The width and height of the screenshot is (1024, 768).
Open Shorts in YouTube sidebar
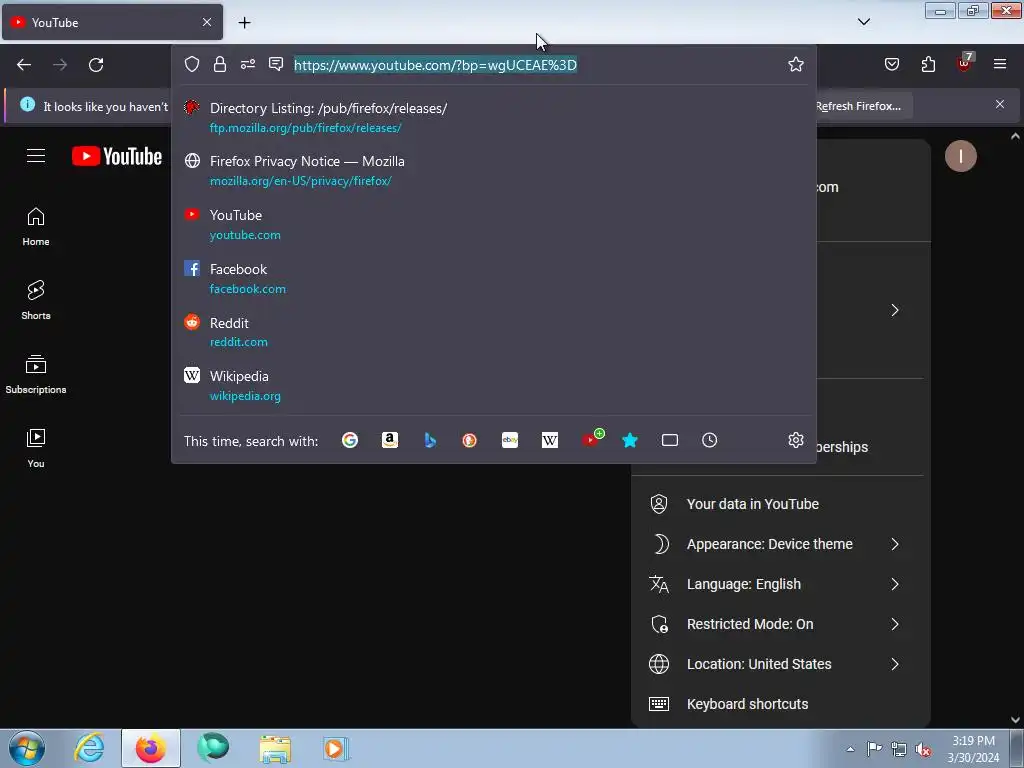[x=36, y=300]
